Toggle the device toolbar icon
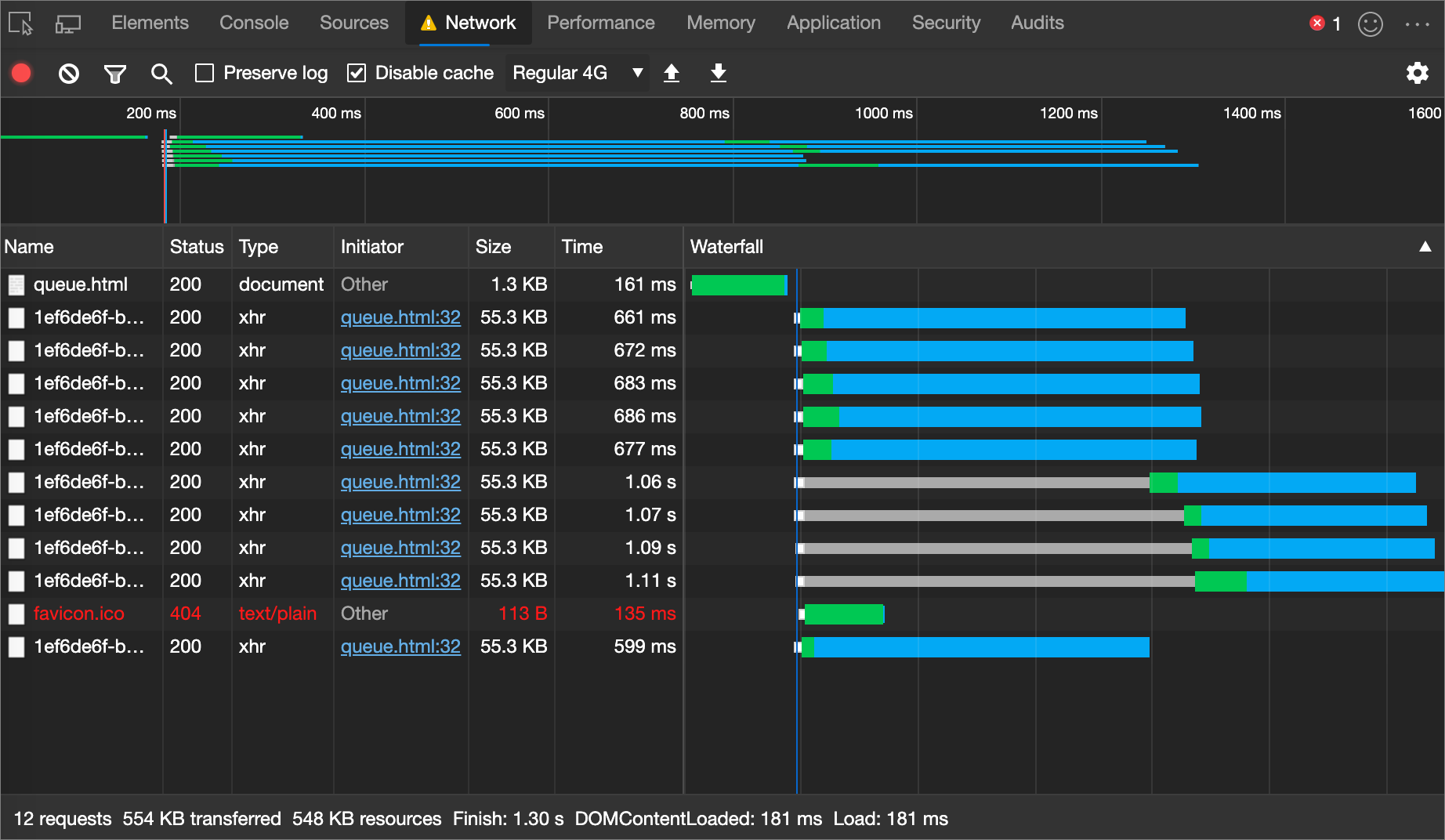 click(67, 23)
